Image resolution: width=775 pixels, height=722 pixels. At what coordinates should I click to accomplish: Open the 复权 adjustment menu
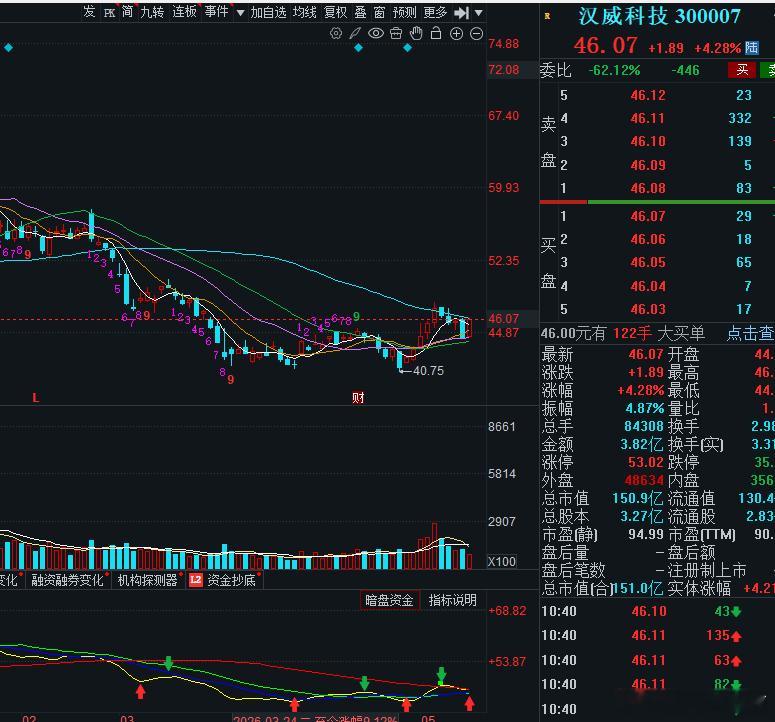[336, 13]
